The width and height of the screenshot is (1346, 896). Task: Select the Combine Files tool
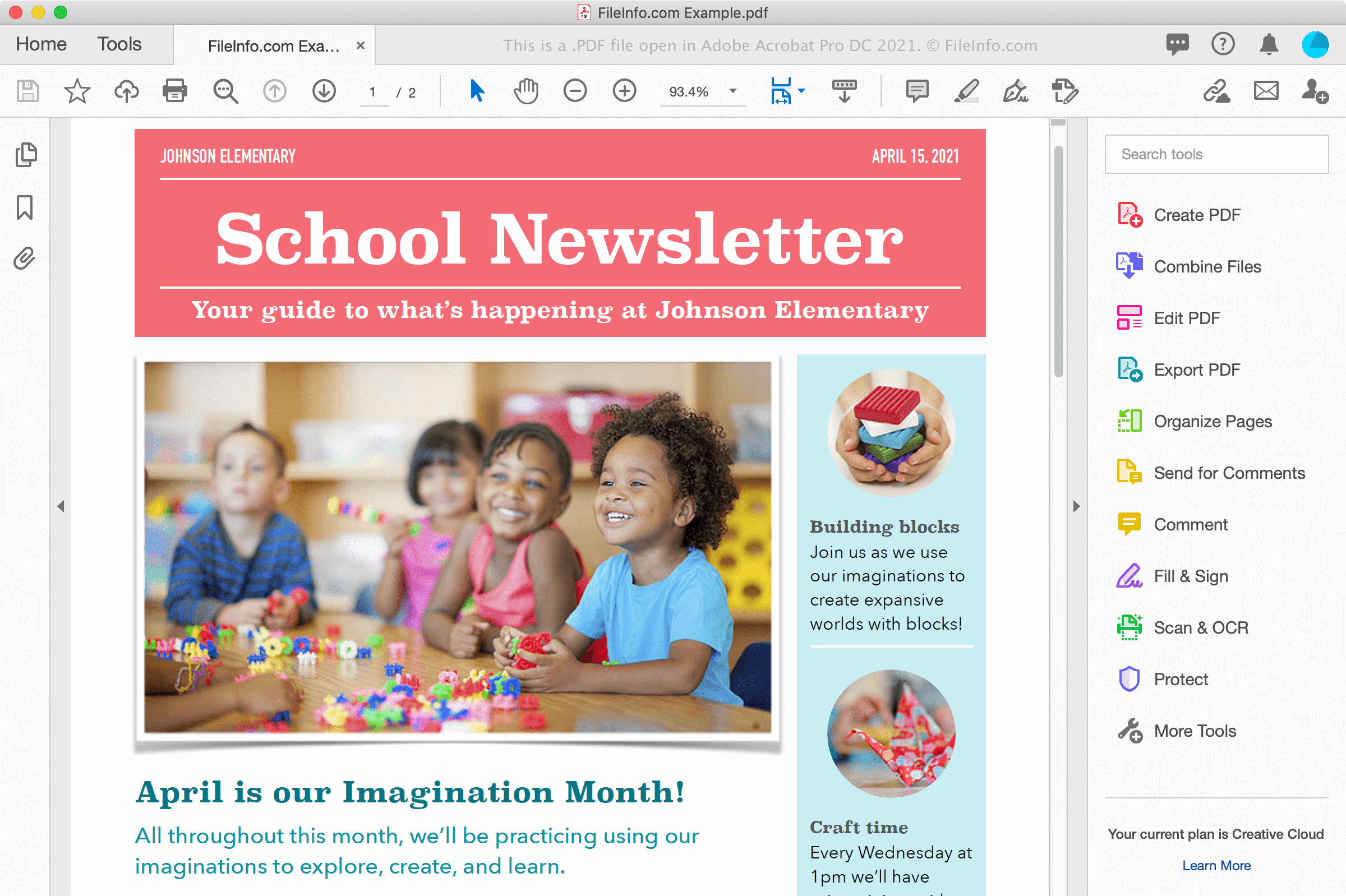1207,267
